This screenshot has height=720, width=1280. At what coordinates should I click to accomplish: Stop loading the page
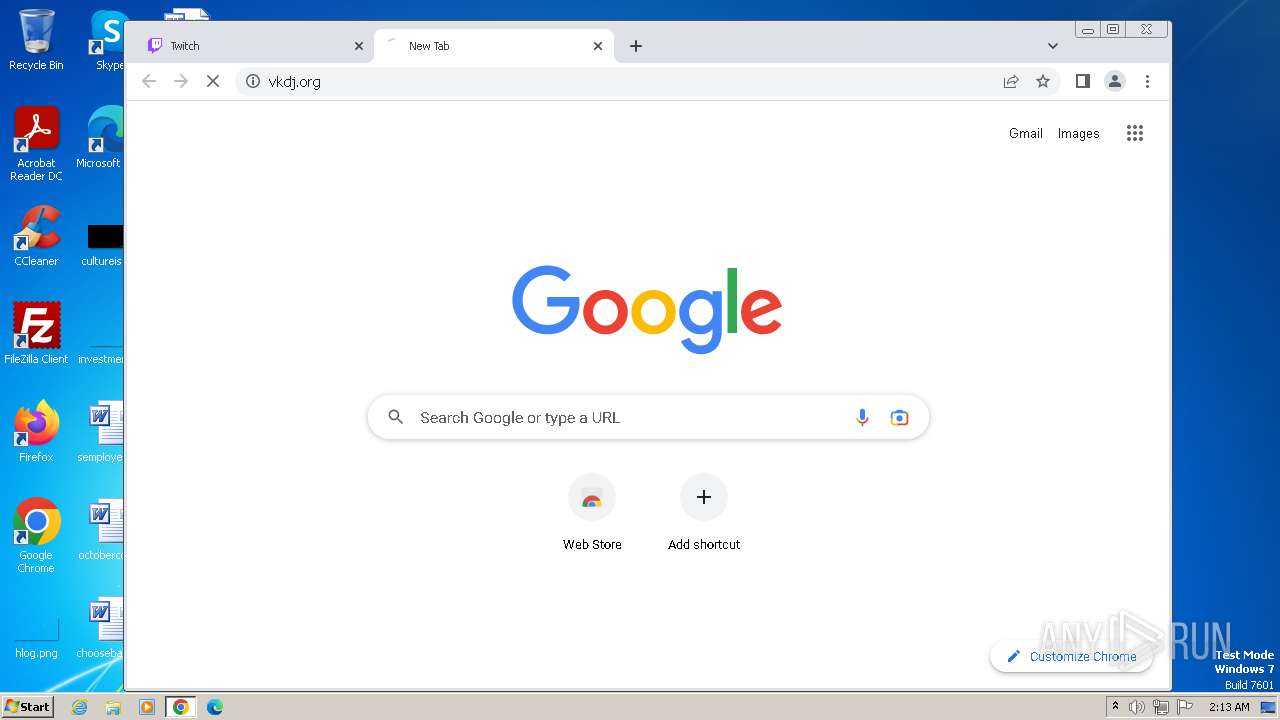(213, 81)
